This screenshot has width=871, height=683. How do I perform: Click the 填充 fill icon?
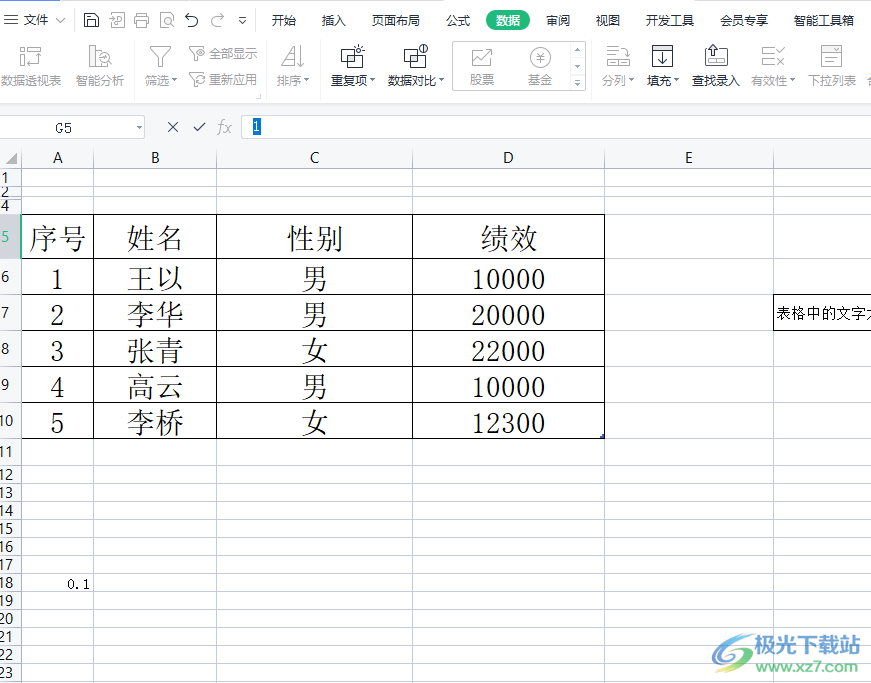click(x=662, y=57)
